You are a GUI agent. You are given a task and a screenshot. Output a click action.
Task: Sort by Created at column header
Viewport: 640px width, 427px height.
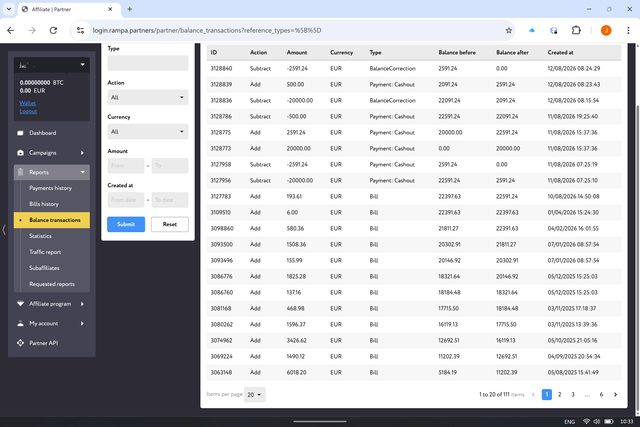pyautogui.click(x=560, y=52)
